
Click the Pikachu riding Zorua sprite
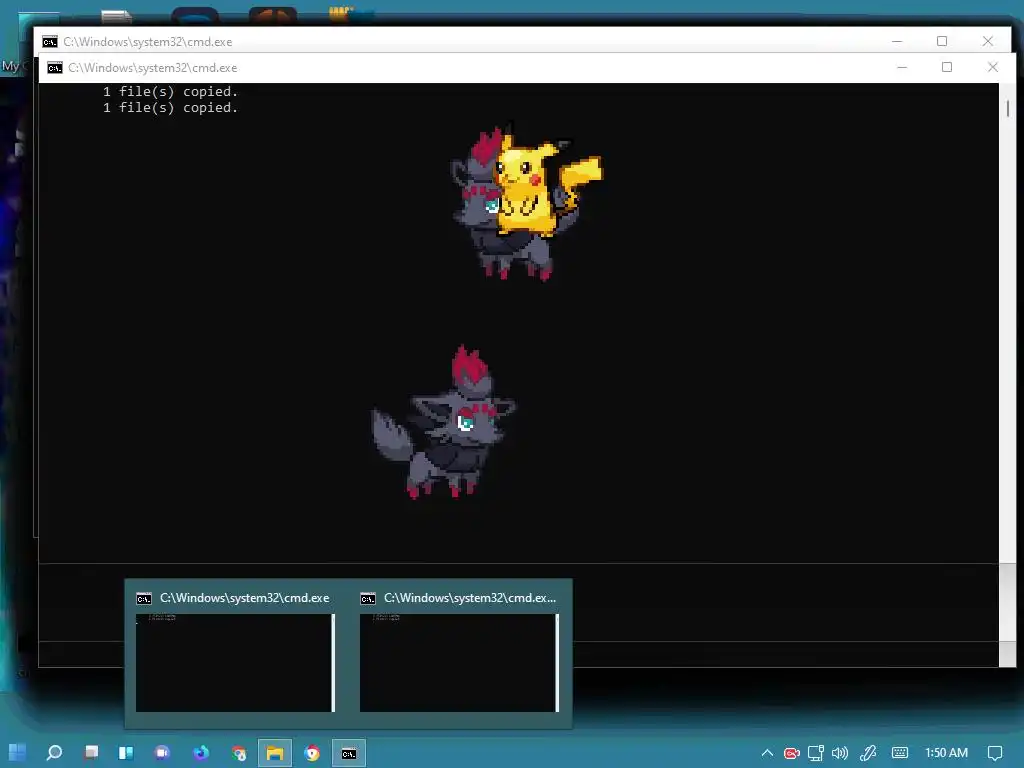tap(526, 201)
